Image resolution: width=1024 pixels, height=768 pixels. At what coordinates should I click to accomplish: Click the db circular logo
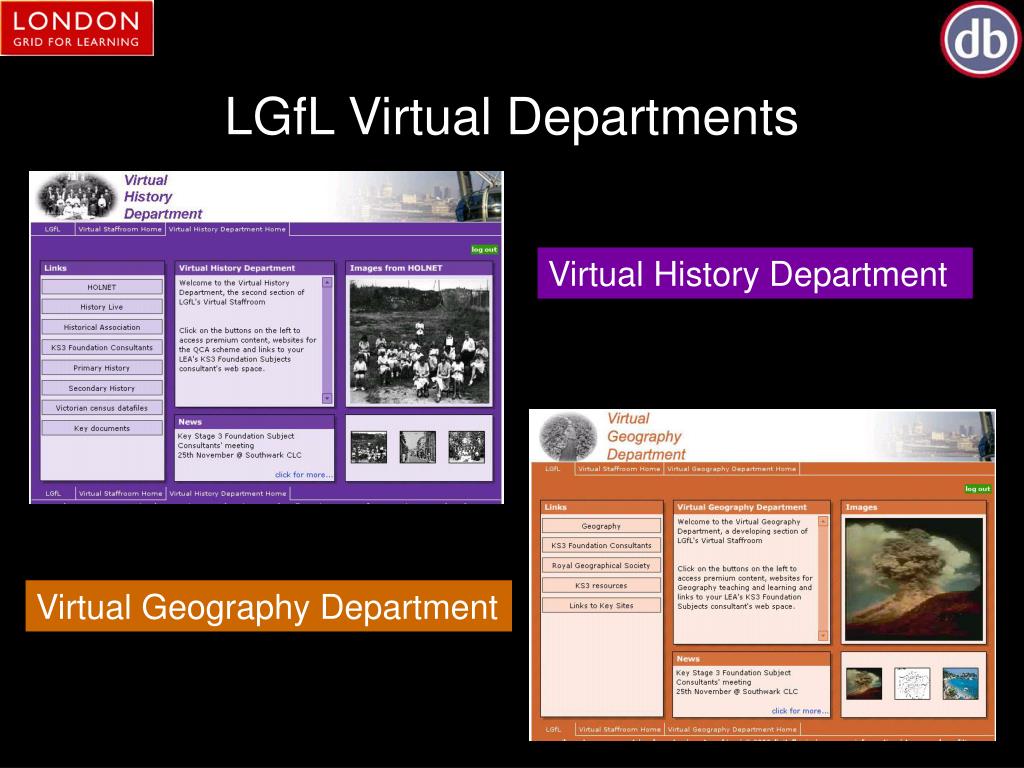(982, 39)
